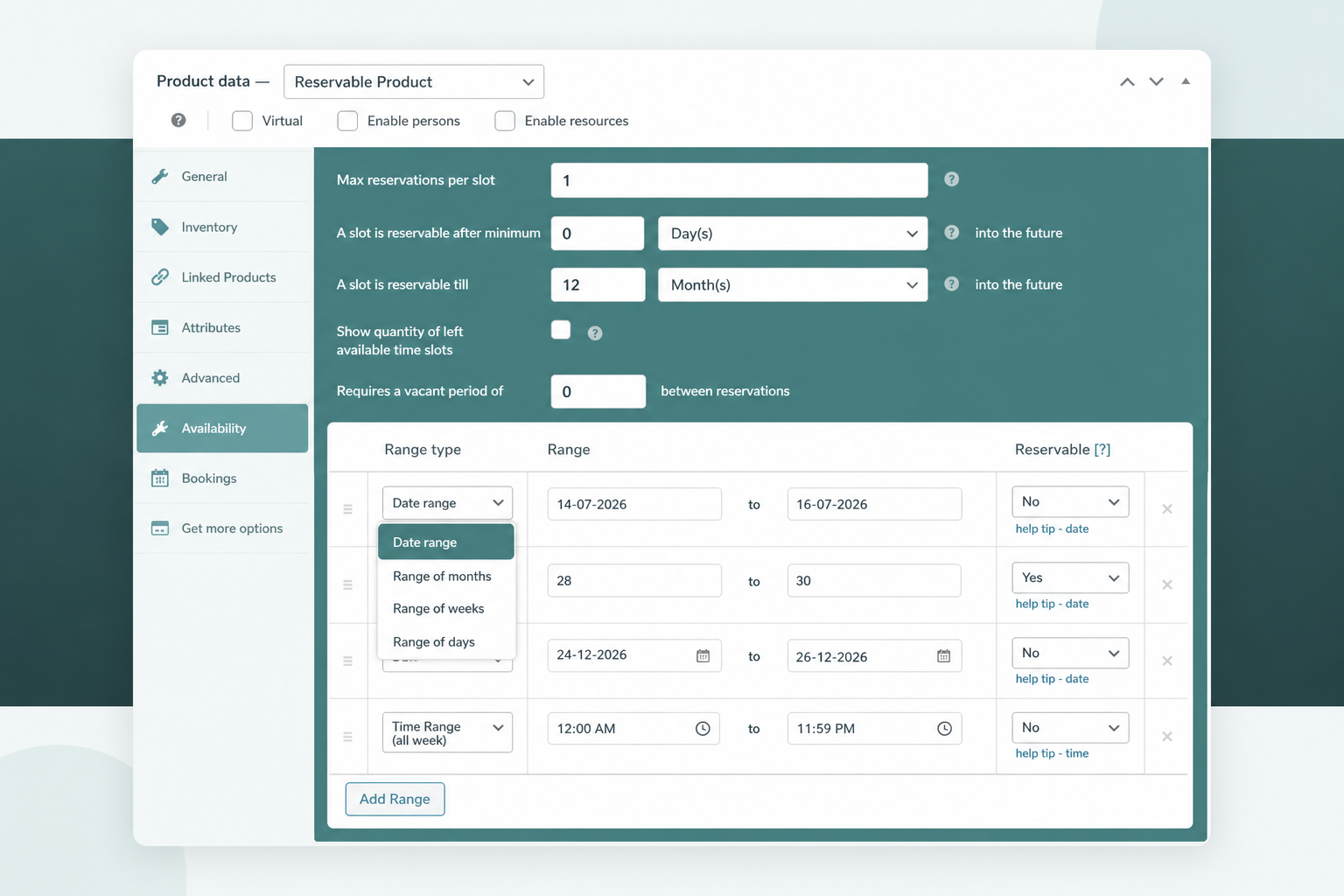
Task: Click drag handle of the Time Range row
Action: 347,737
